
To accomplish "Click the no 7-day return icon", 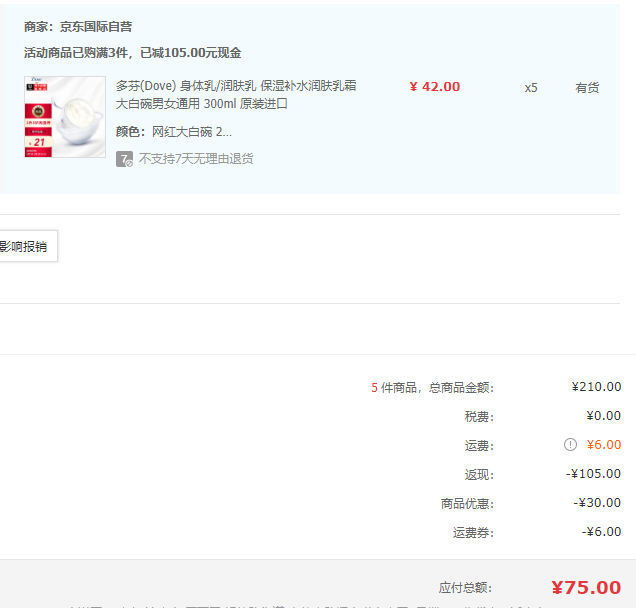I will click(x=125, y=159).
